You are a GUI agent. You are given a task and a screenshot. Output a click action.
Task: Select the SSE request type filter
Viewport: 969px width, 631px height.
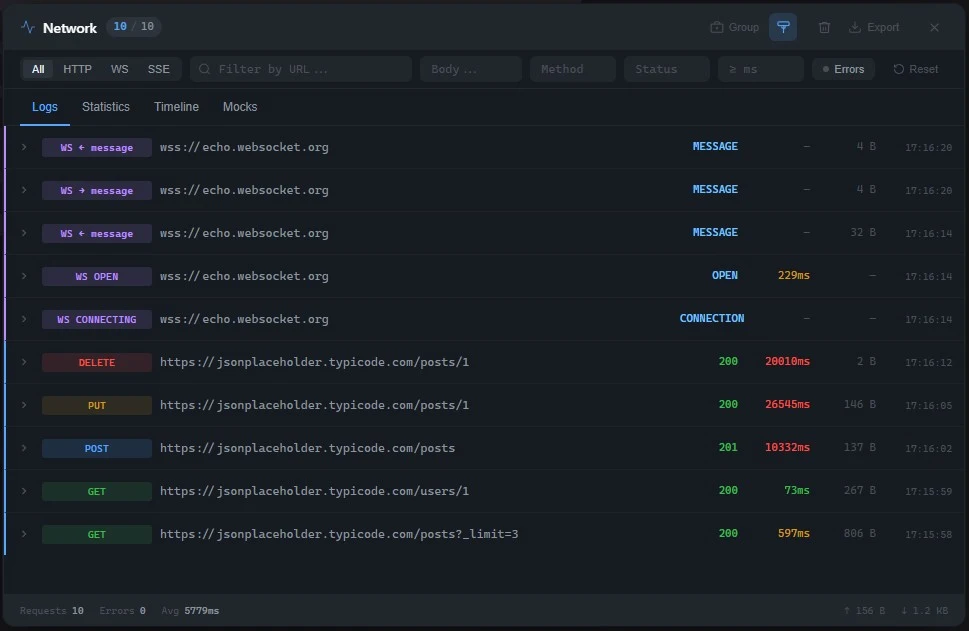point(158,69)
